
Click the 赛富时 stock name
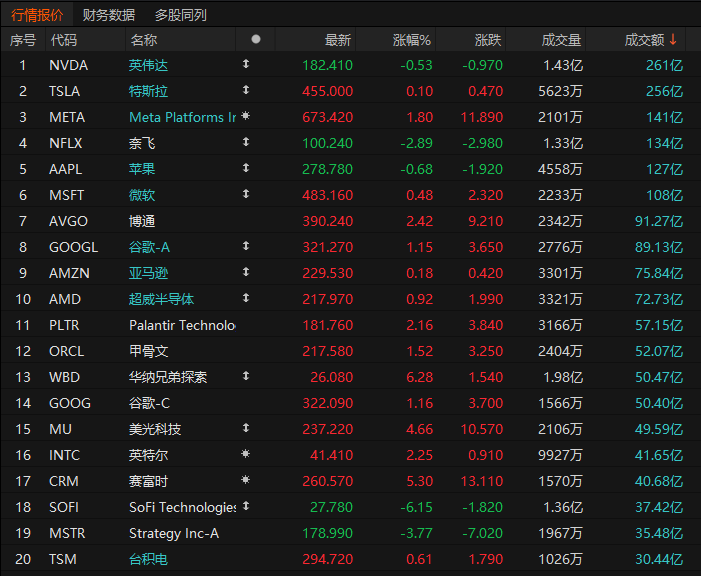point(148,481)
